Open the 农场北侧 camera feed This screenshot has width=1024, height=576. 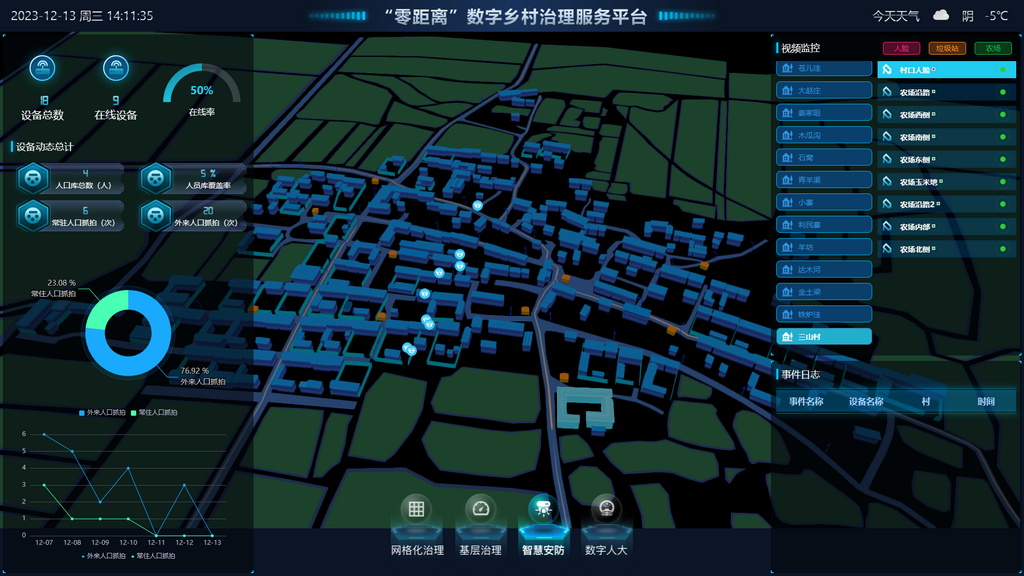[x=946, y=249]
